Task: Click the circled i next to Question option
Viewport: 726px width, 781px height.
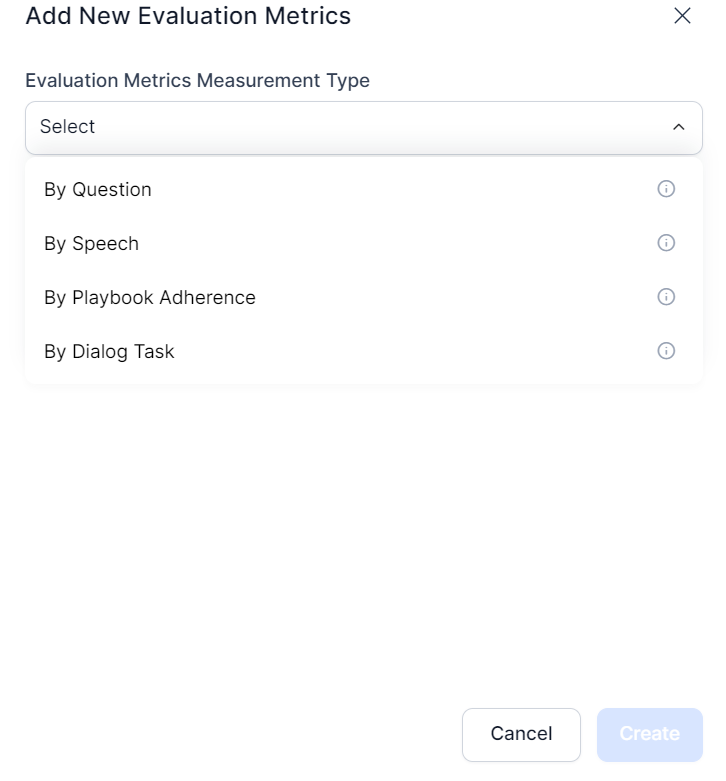Action: click(666, 189)
